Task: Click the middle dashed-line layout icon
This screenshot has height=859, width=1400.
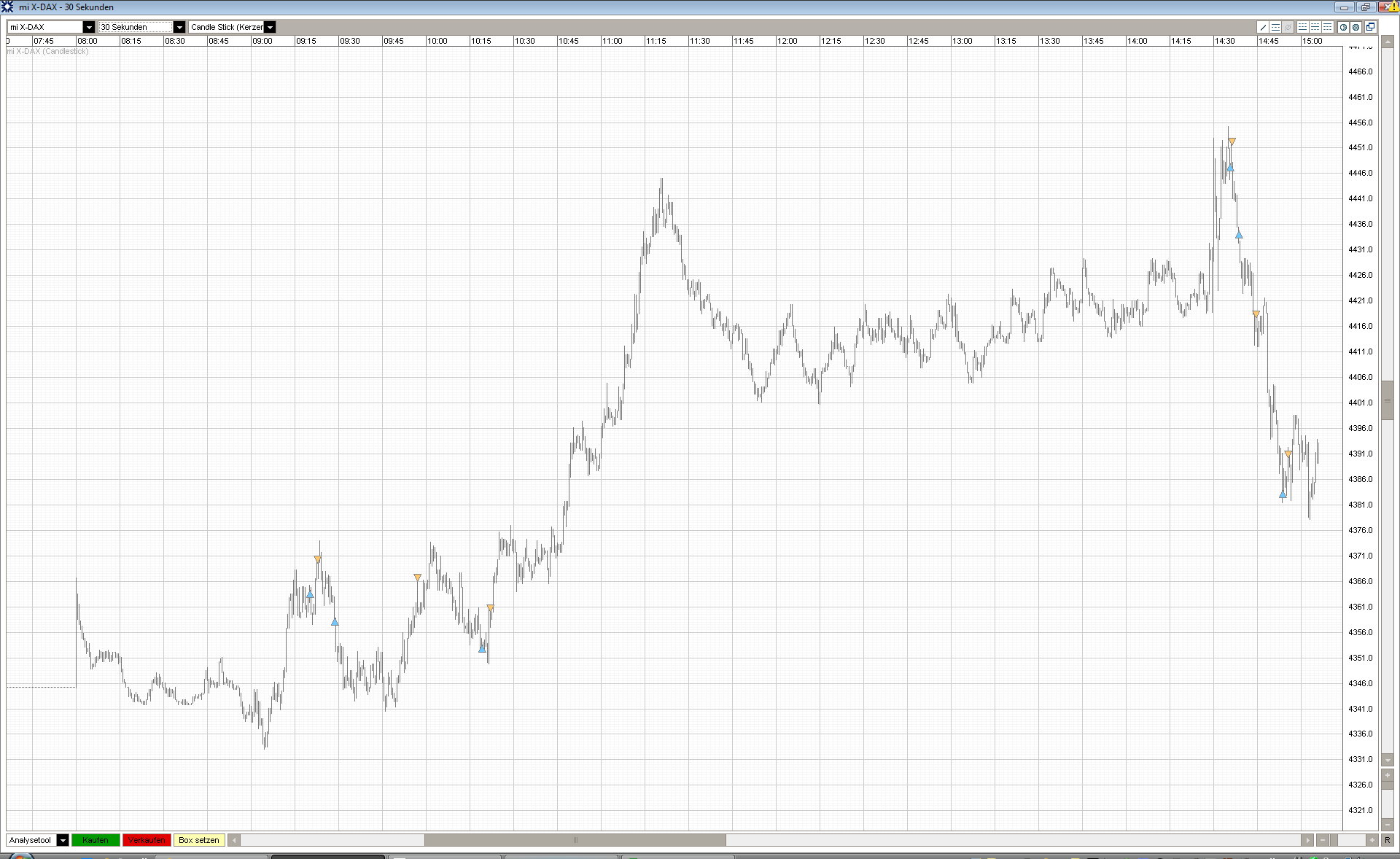Action: pyautogui.click(x=1315, y=27)
